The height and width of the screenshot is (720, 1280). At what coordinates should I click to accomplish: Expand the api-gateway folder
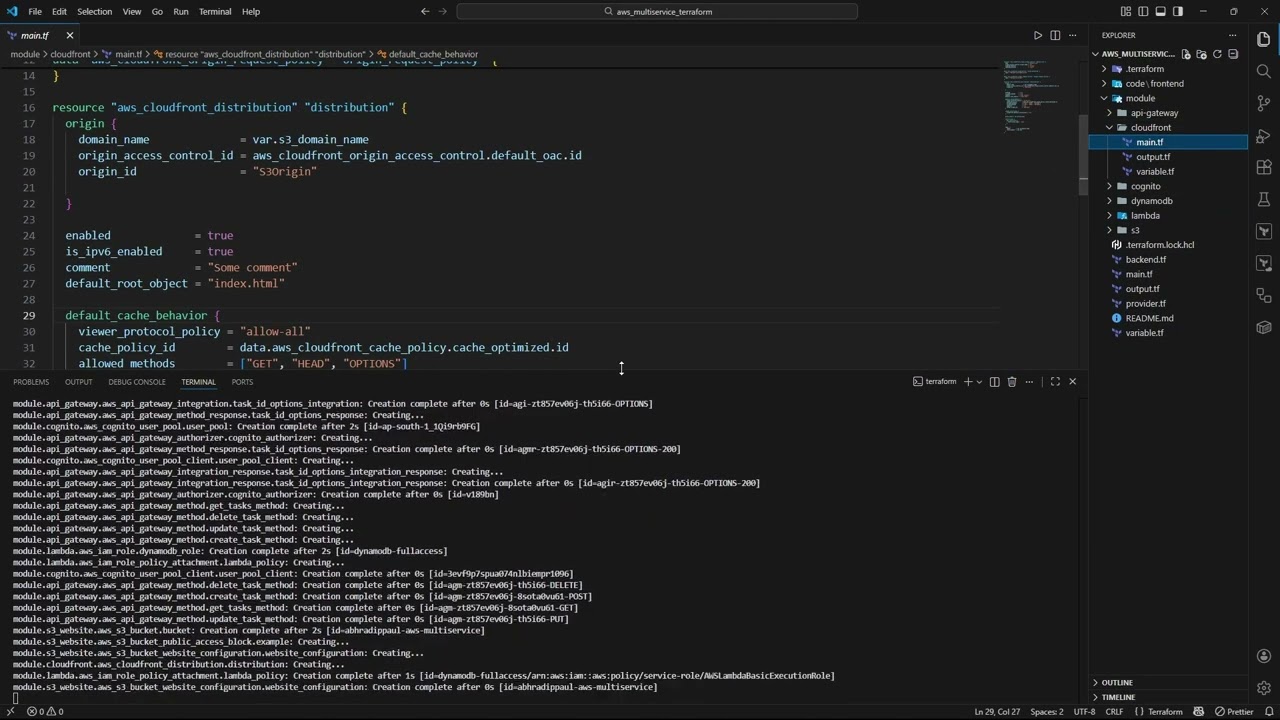click(x=1168, y=113)
